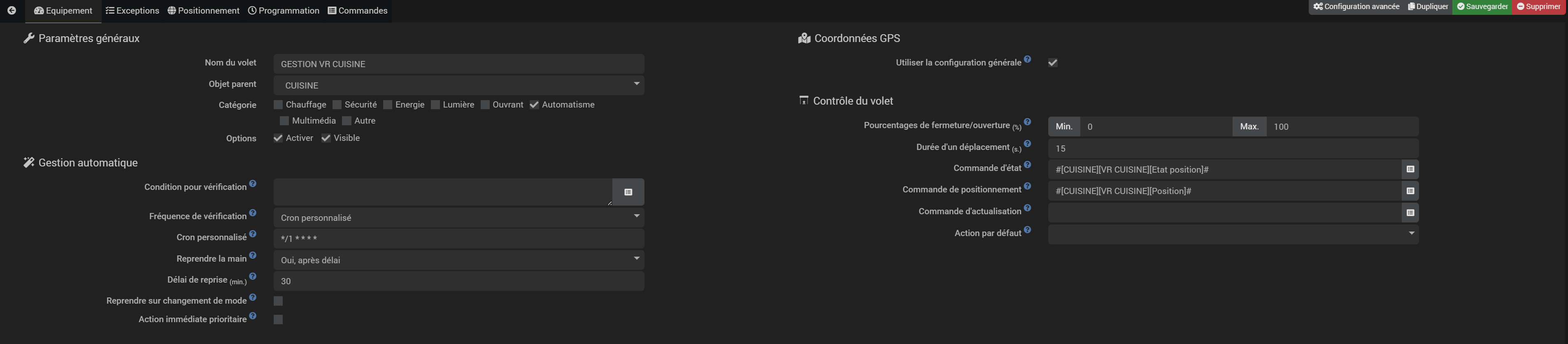Image resolution: width=1568 pixels, height=344 pixels.
Task: Click the empty Commande d'actualisation field
Action: coord(1225,213)
